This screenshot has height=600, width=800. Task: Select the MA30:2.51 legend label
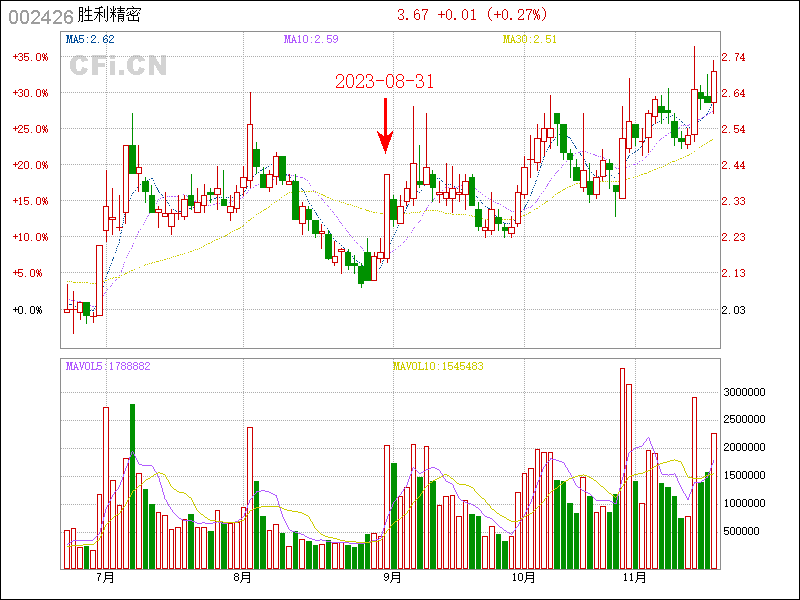tap(529, 39)
